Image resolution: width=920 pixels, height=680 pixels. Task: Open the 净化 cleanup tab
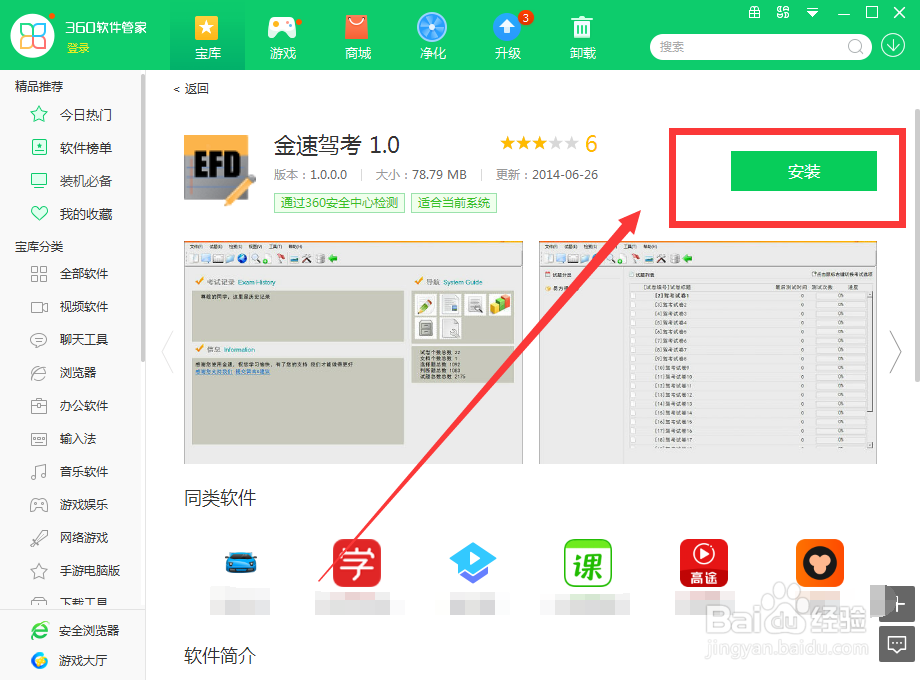coord(432,36)
